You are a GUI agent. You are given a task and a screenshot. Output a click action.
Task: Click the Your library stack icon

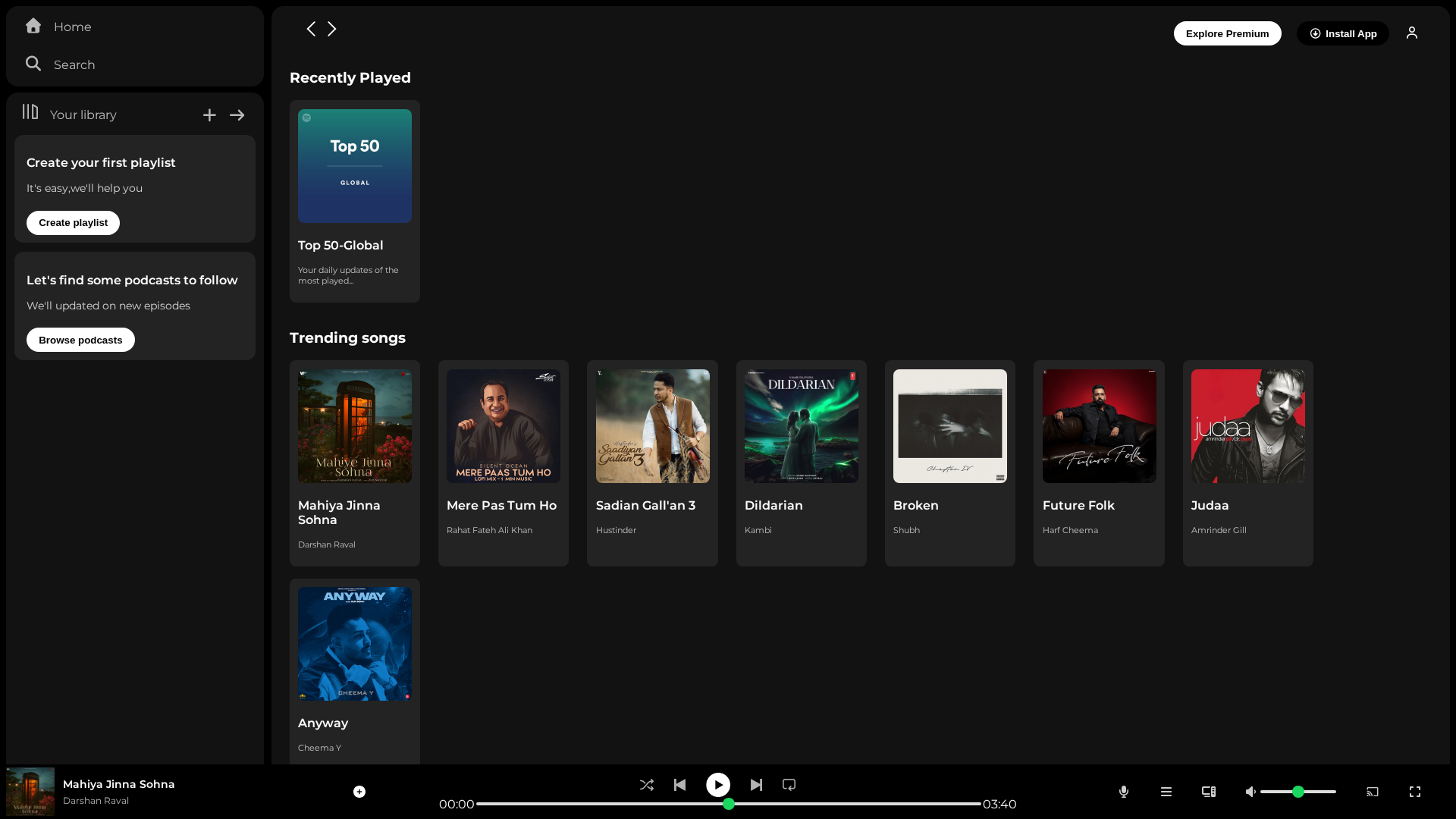point(30,112)
